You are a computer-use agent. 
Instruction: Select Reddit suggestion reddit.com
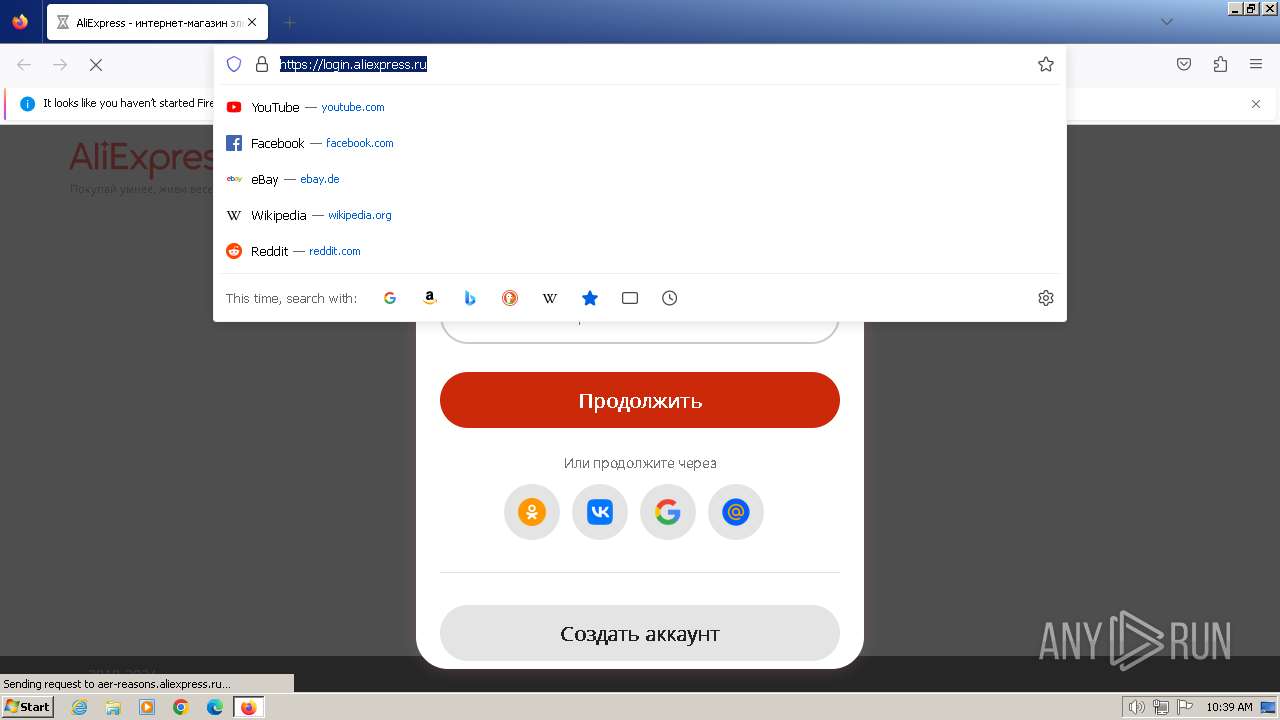point(640,251)
